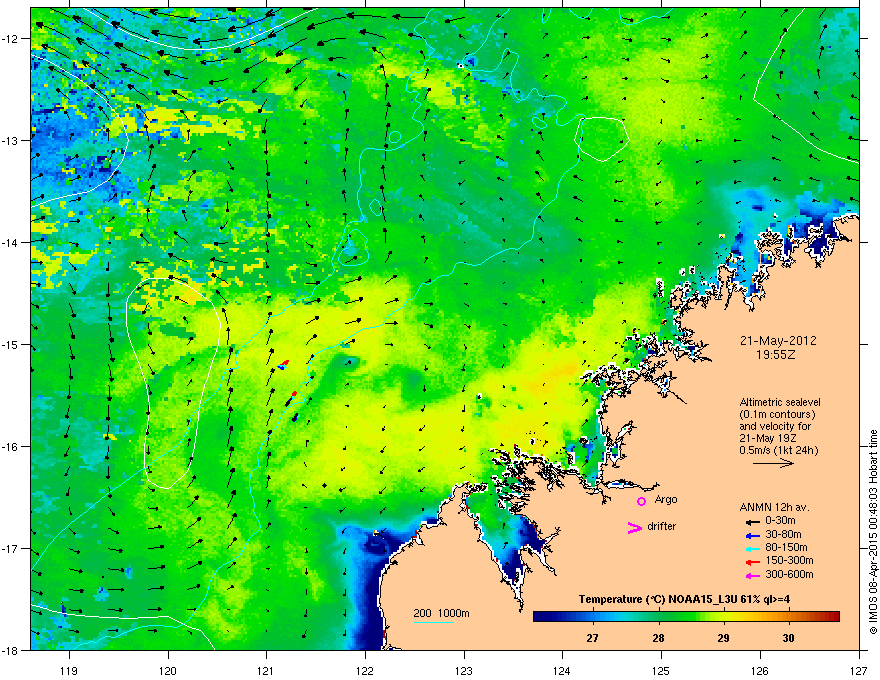This screenshot has width=880, height=680.
Task: Click the '80-150m' depth label
Action: 786,547
